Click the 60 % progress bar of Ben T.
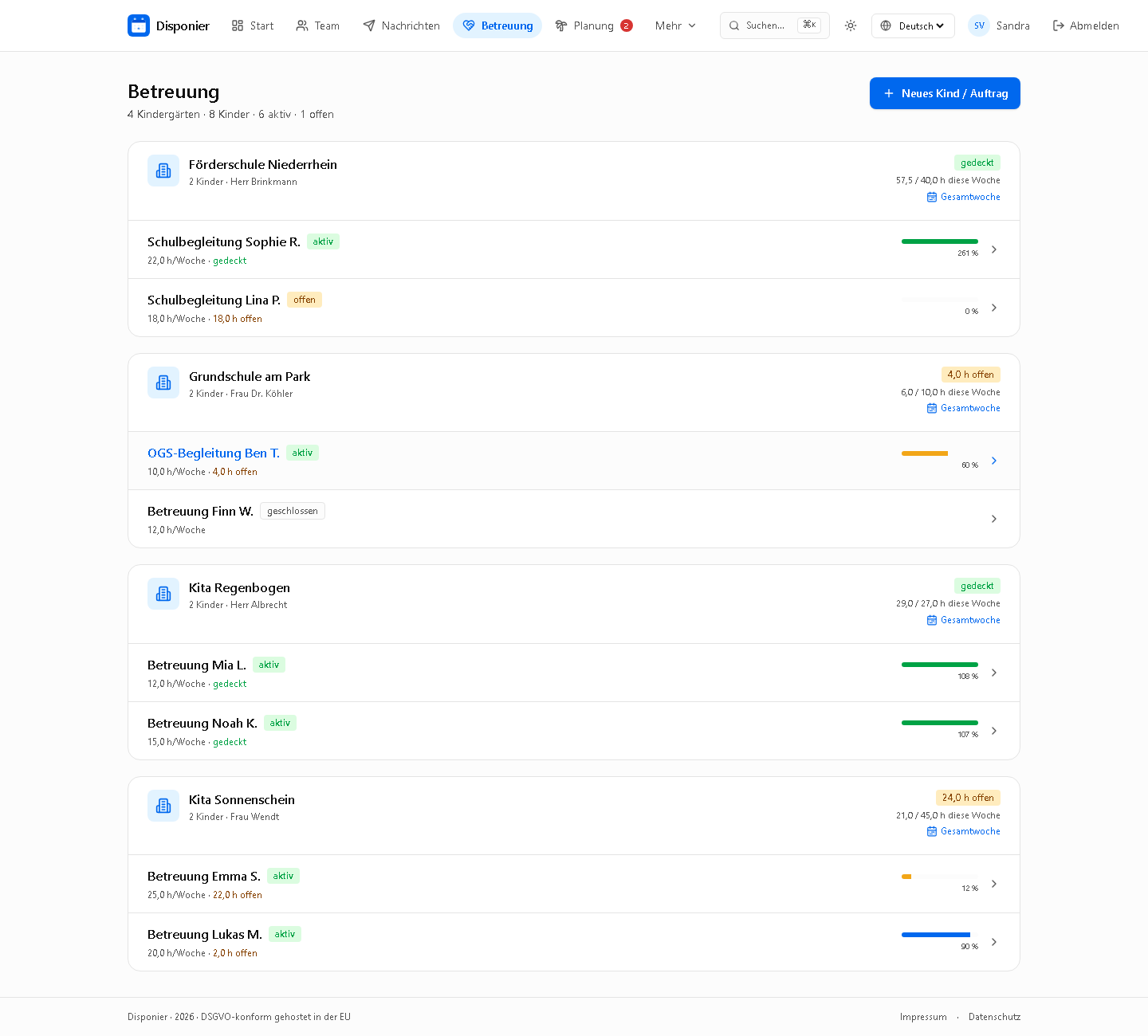This screenshot has height=1036, width=1148. click(940, 453)
